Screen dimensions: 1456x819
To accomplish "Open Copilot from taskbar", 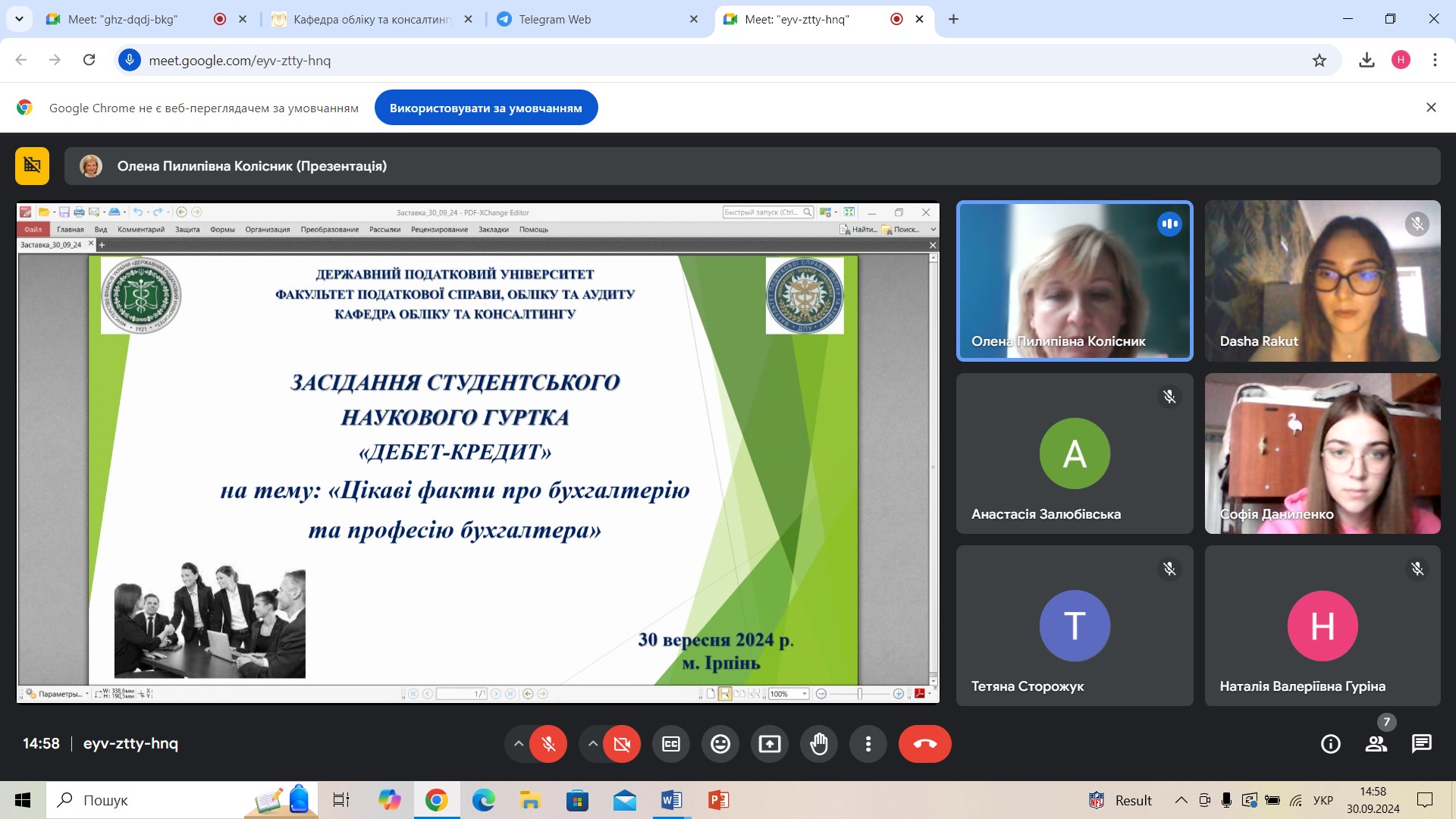I will (389, 800).
